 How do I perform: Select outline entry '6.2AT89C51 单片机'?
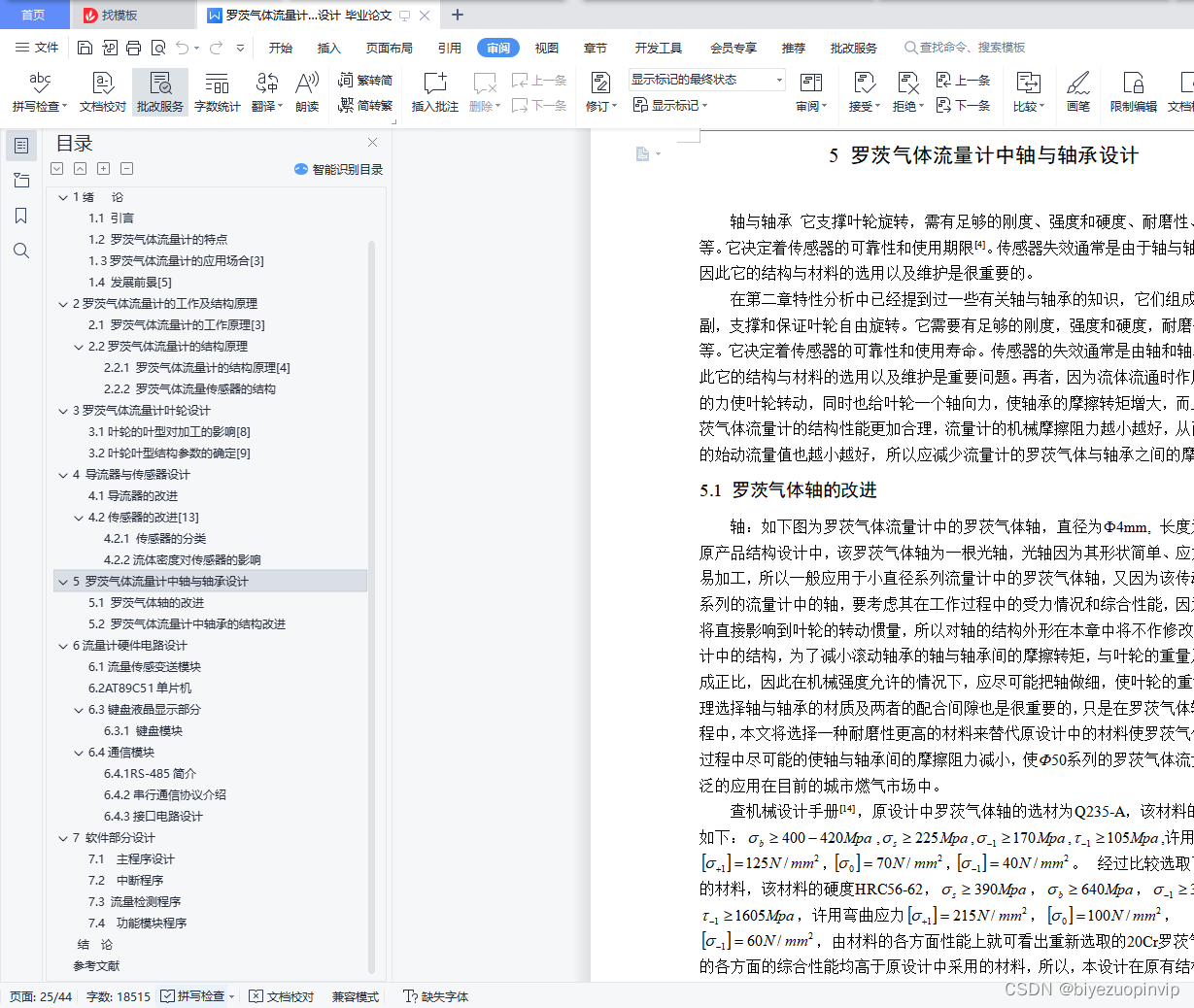pyautogui.click(x=140, y=689)
